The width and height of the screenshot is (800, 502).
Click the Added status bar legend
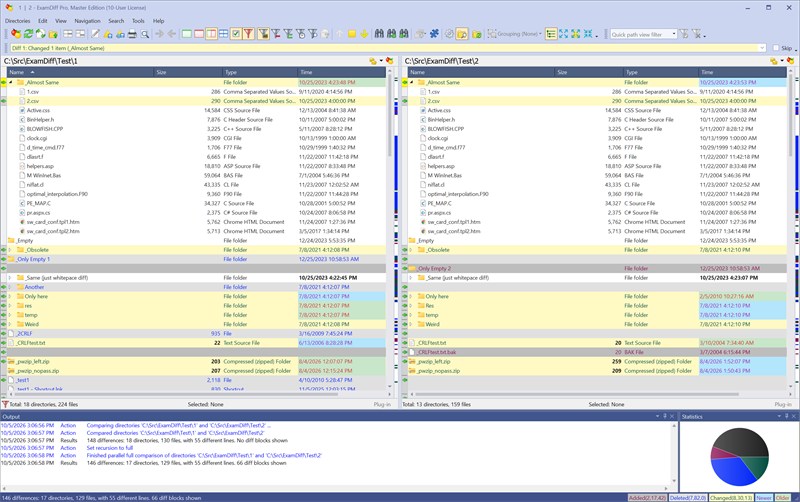point(647,498)
